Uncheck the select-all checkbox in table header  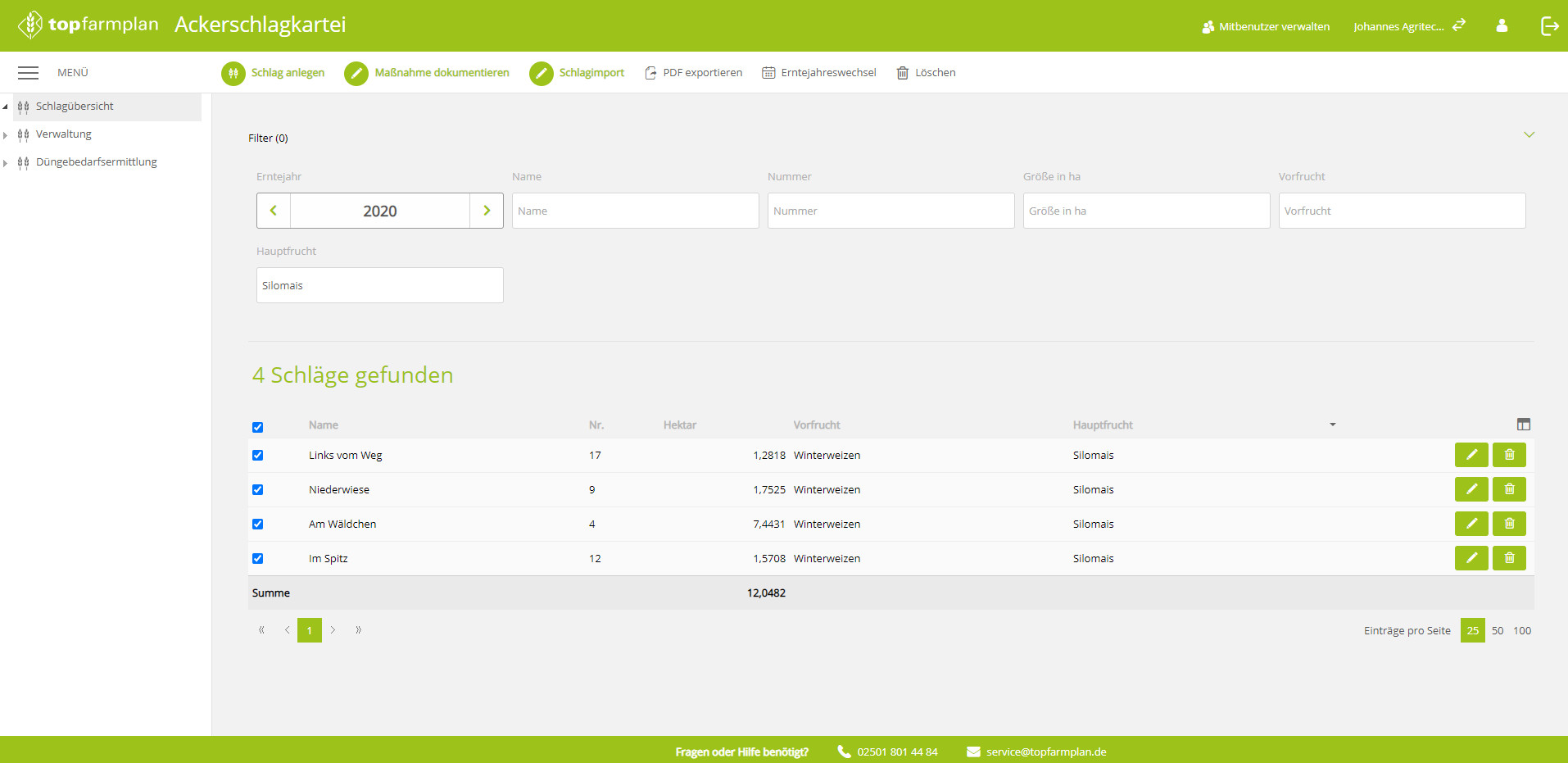point(258,427)
